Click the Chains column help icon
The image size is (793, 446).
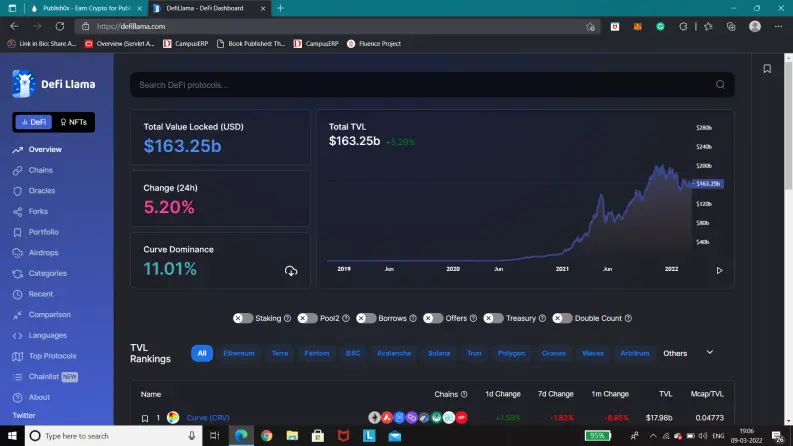(x=464, y=394)
